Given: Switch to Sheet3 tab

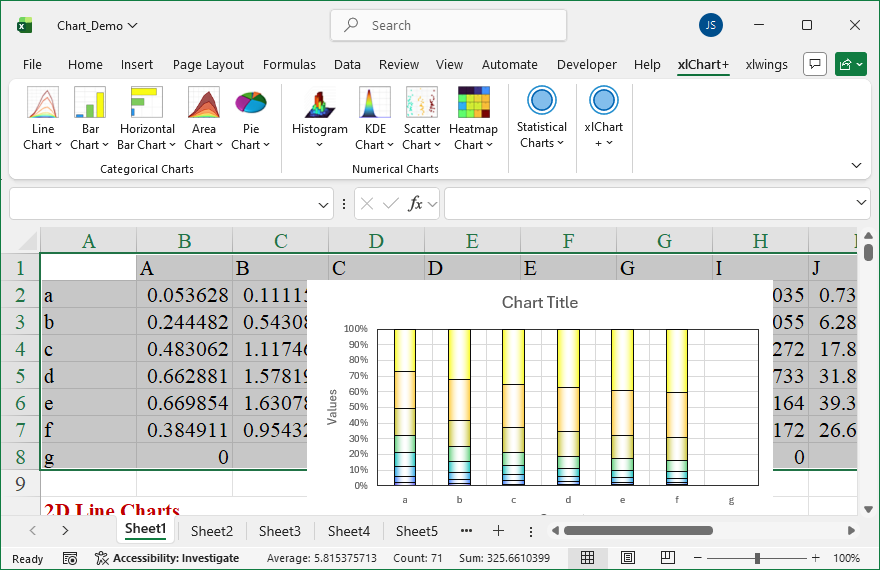Looking at the screenshot, I should tap(280, 531).
